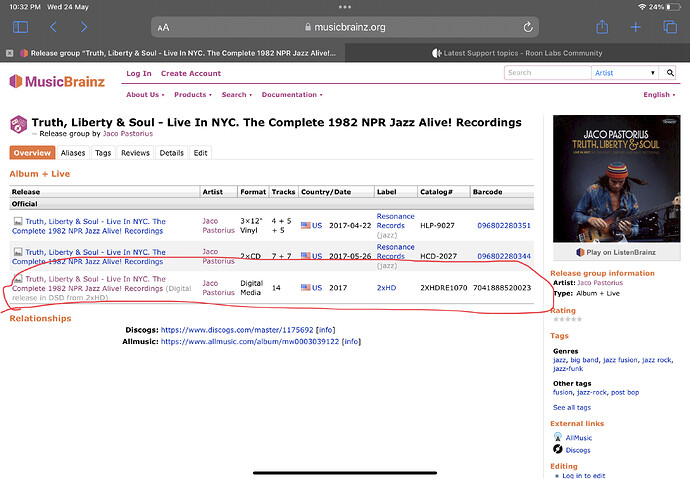Viewport: 690px width, 479px height.
Task: Focus the MusicBrainz search field
Action: [547, 73]
